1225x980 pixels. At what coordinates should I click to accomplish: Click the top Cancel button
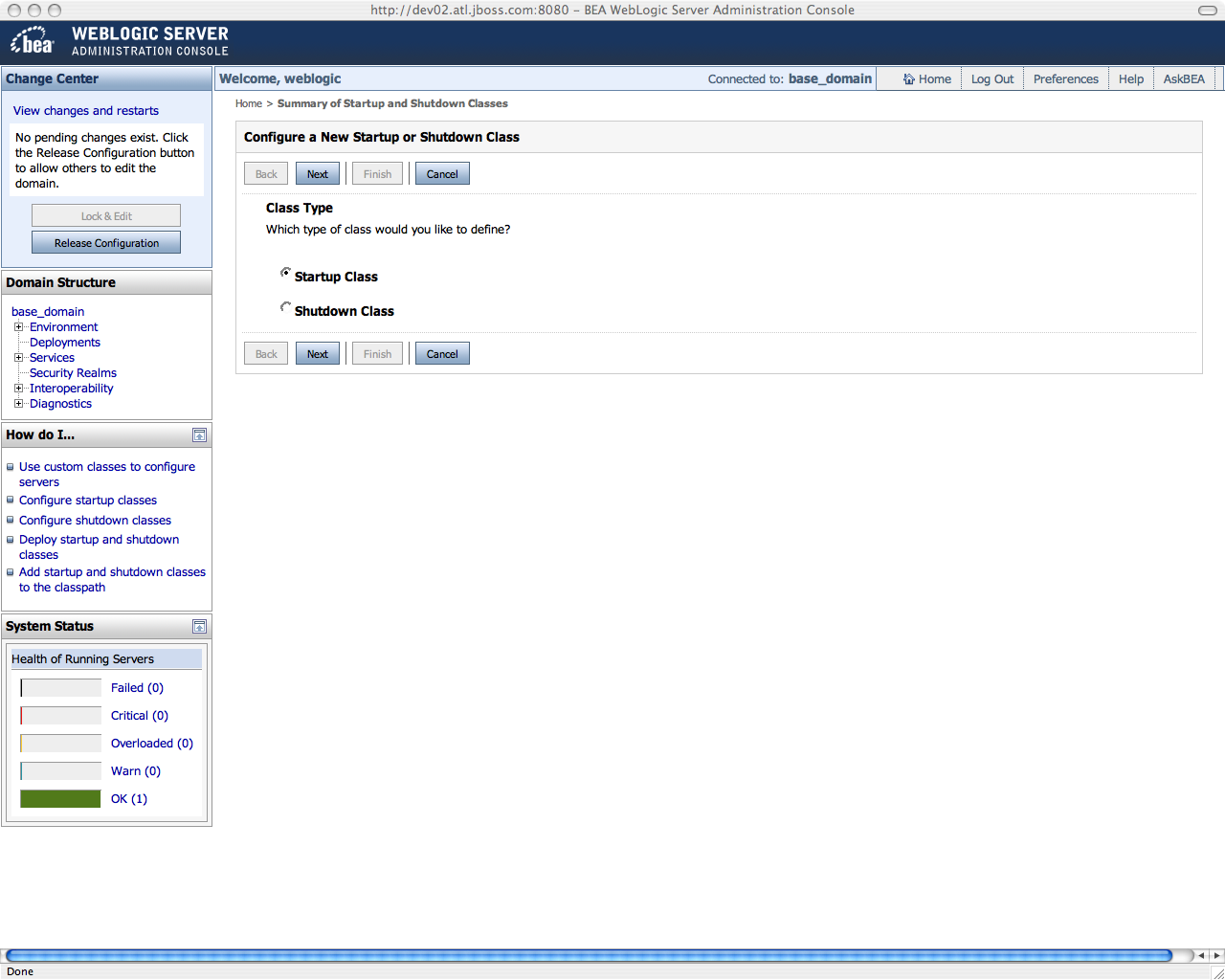[442, 174]
